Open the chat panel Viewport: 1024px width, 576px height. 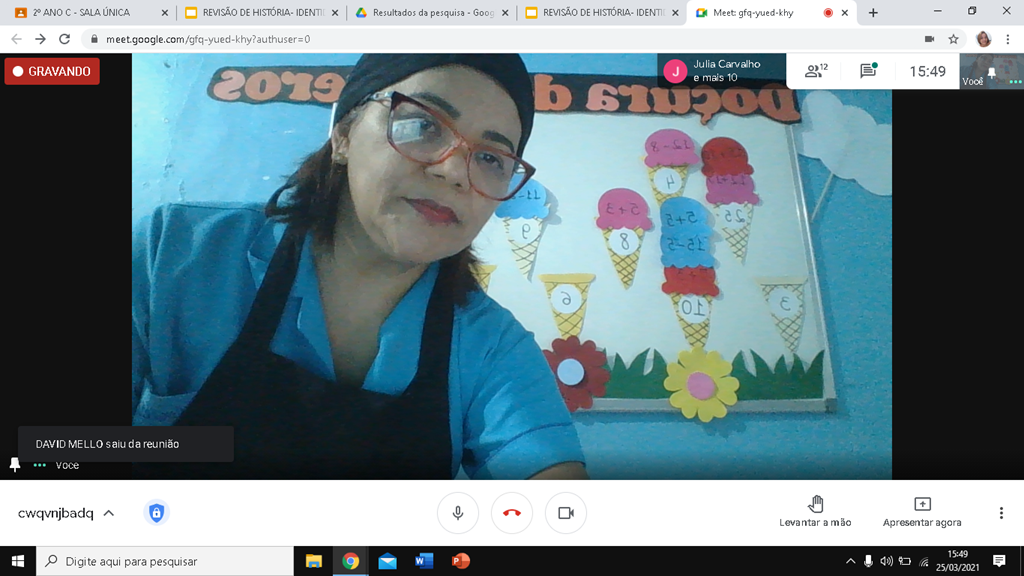(x=868, y=71)
